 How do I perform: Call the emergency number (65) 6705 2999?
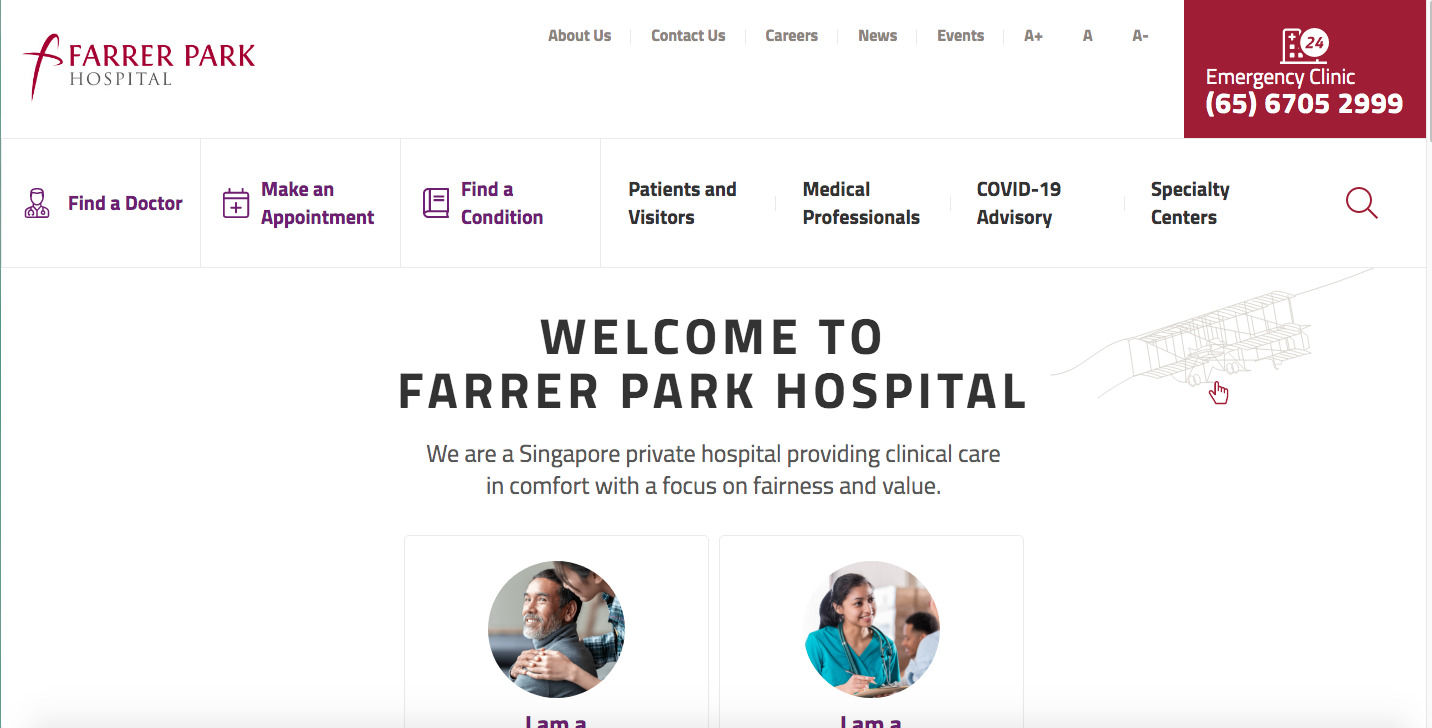point(1304,104)
